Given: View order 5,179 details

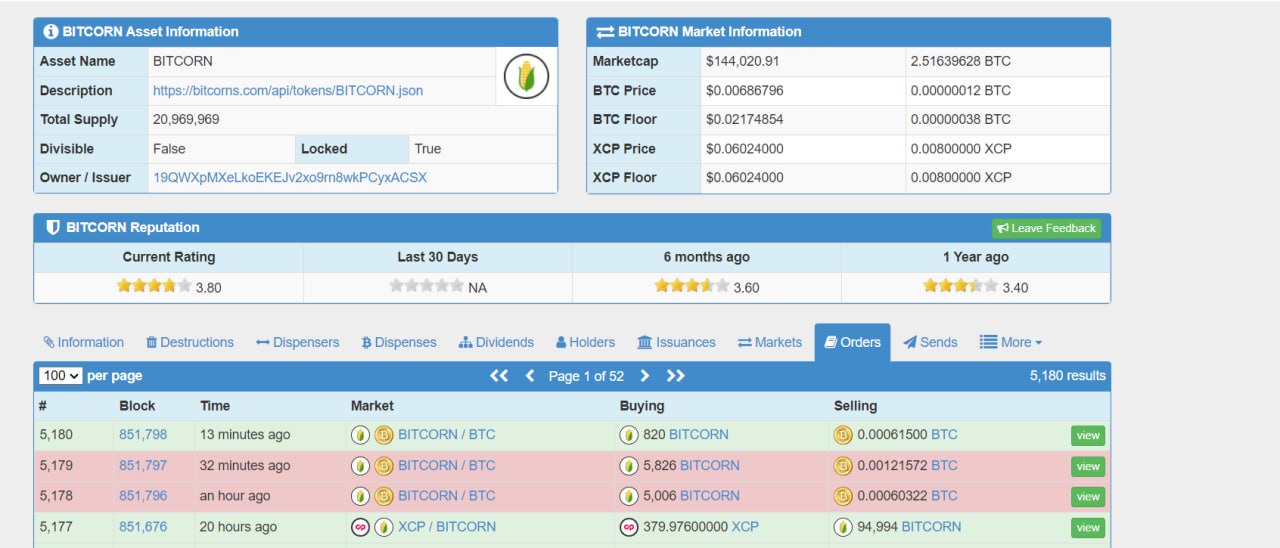Looking at the screenshot, I should [1088, 467].
